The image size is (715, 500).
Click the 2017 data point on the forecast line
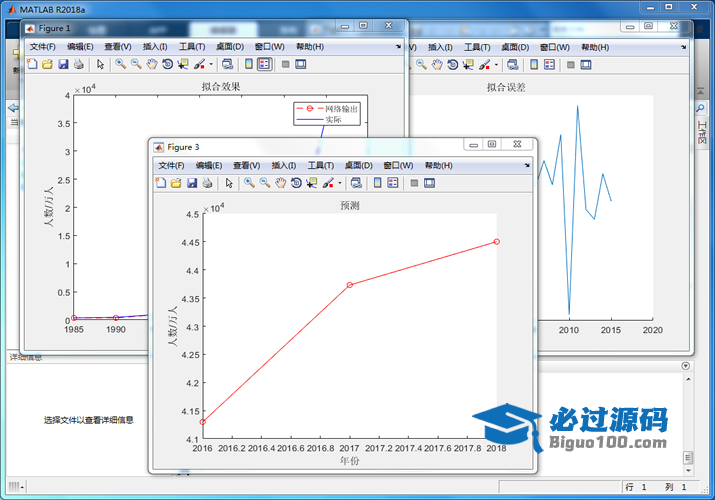(349, 285)
